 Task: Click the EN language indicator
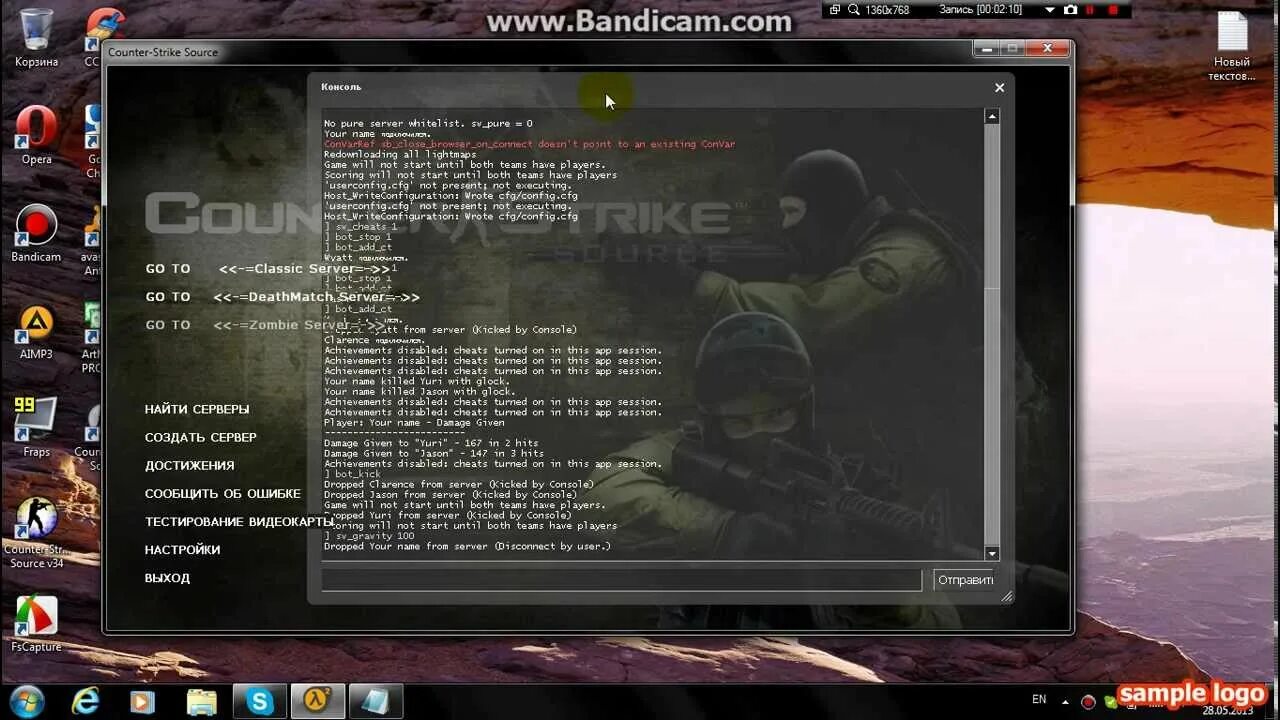tap(1039, 700)
